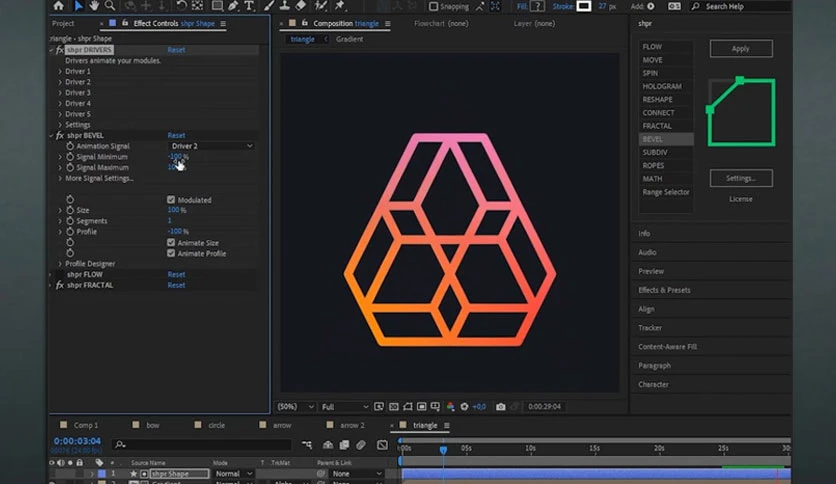Open the 50% magnification dropdown
The image size is (836, 484).
tap(295, 407)
